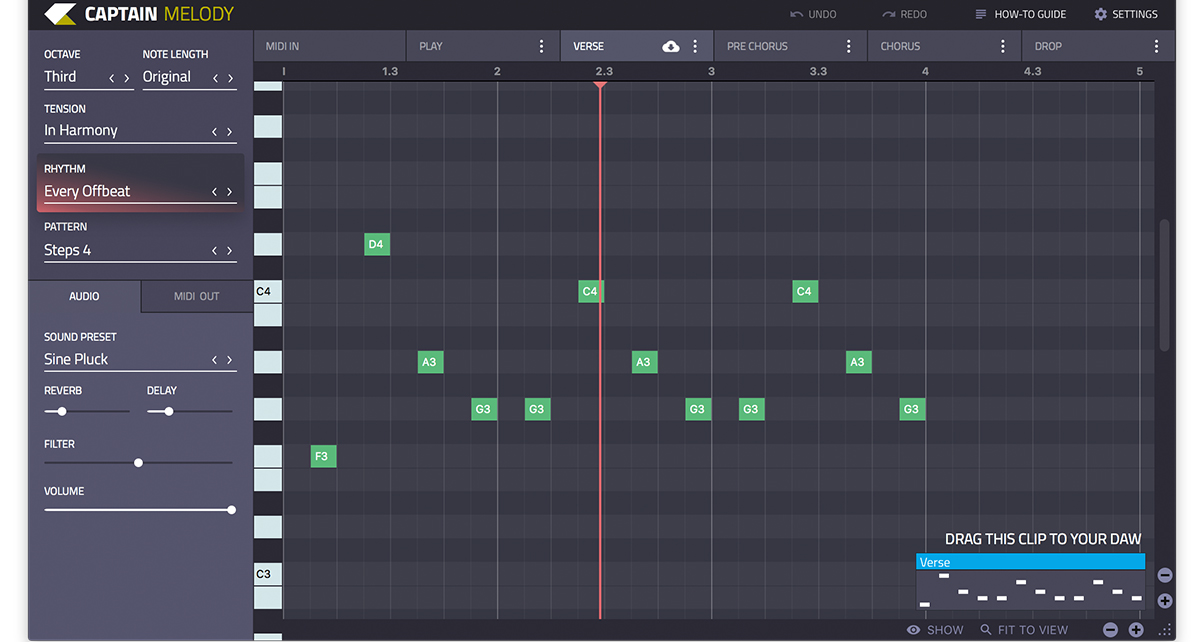
Task: Advance the Pattern past Steps 4
Action: point(229,251)
